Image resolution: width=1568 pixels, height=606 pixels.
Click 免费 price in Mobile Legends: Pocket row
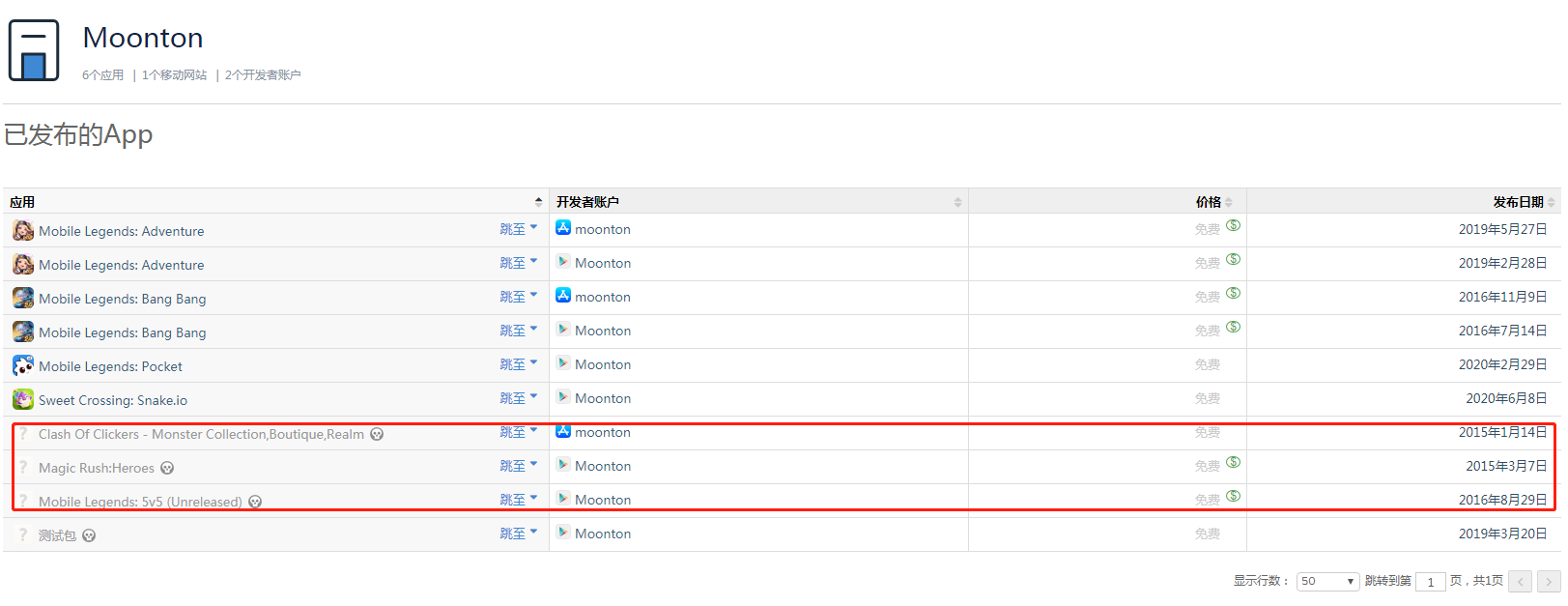pyautogui.click(x=1208, y=365)
